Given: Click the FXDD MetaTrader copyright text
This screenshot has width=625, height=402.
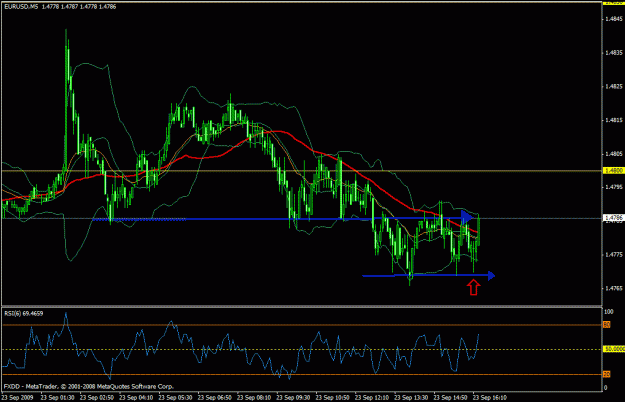Looking at the screenshot, I should pos(88,386).
